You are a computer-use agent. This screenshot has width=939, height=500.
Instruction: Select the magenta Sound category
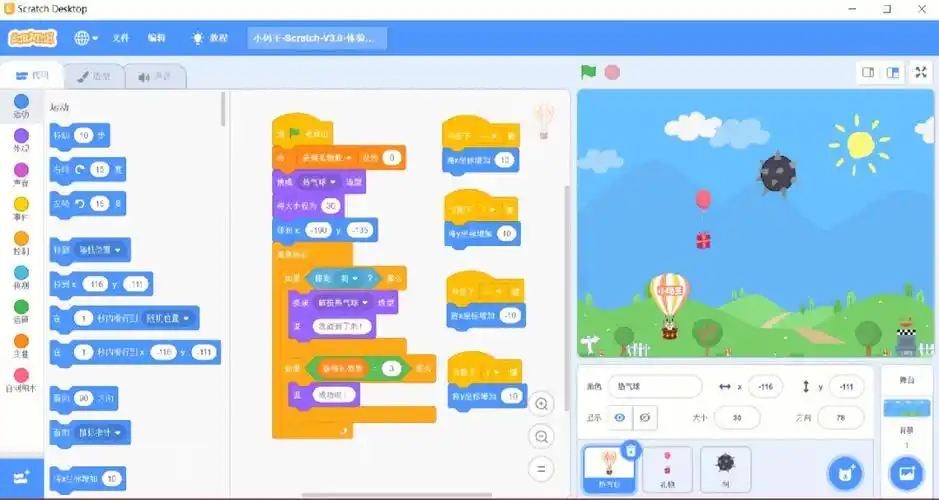coord(21,174)
